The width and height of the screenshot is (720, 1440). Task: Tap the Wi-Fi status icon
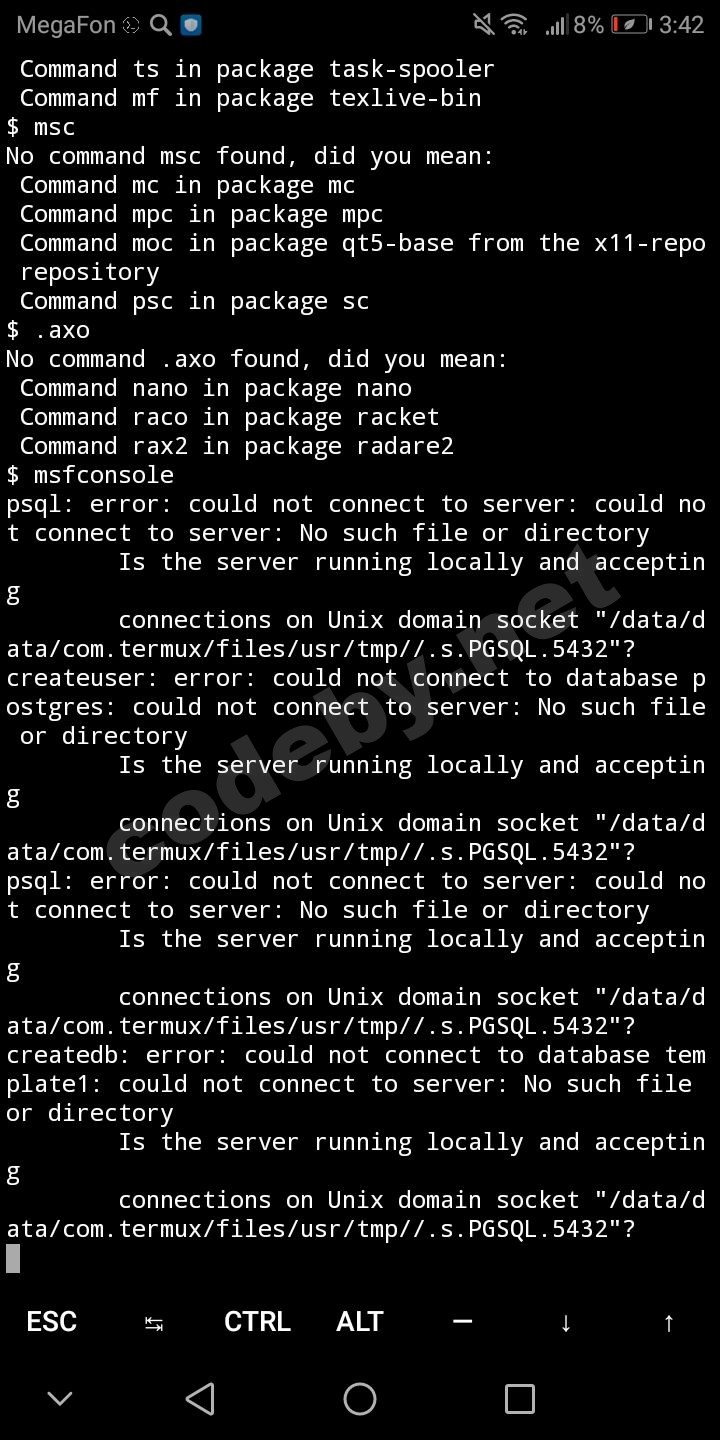click(515, 25)
